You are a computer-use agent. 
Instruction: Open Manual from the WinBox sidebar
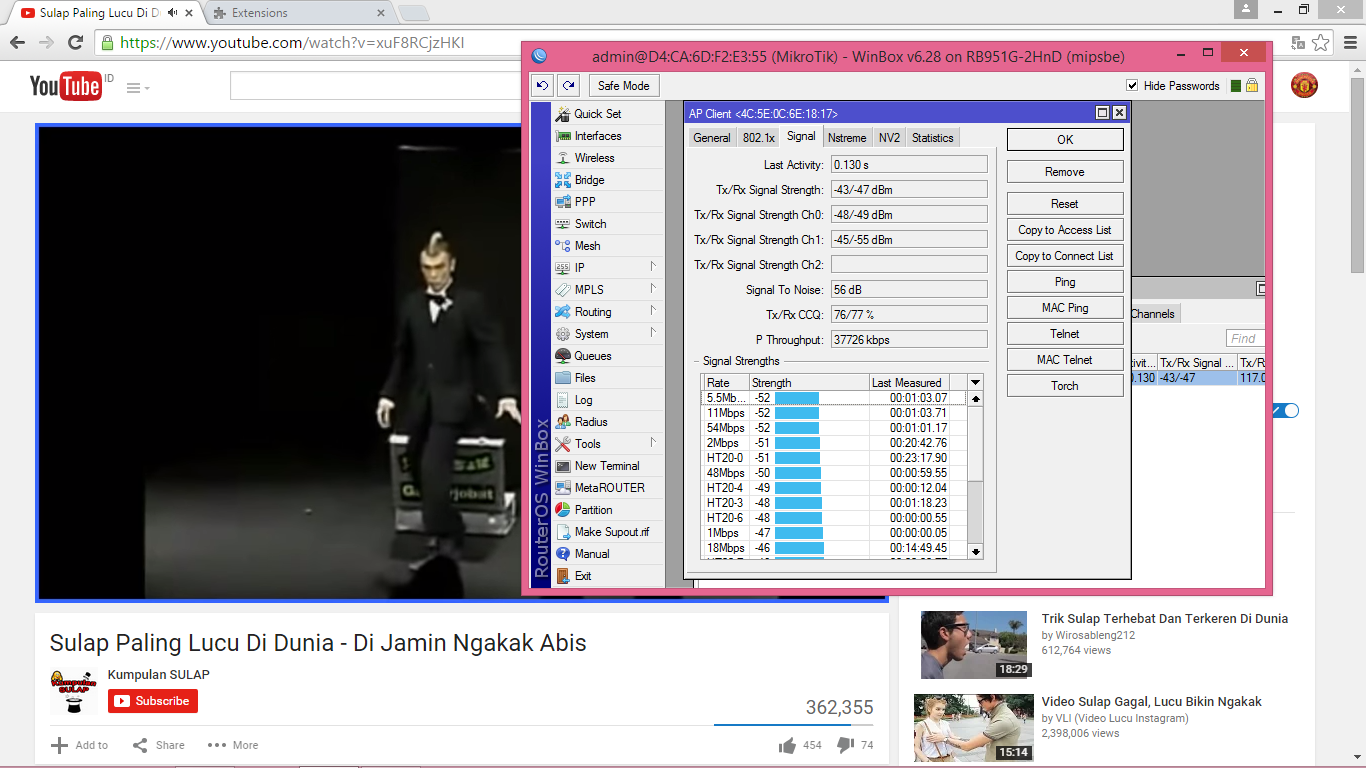[x=591, y=554]
